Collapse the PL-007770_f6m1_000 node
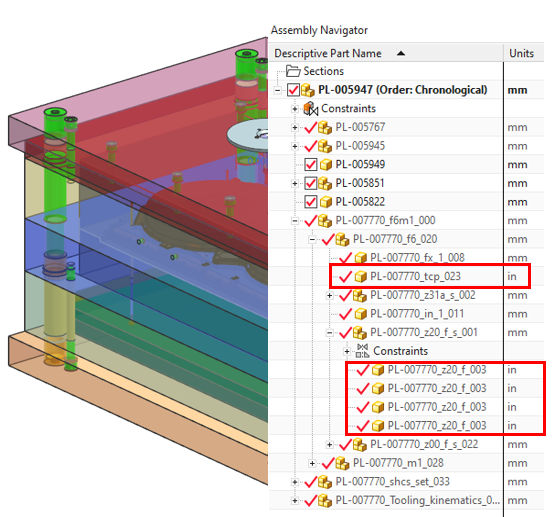 (295, 221)
